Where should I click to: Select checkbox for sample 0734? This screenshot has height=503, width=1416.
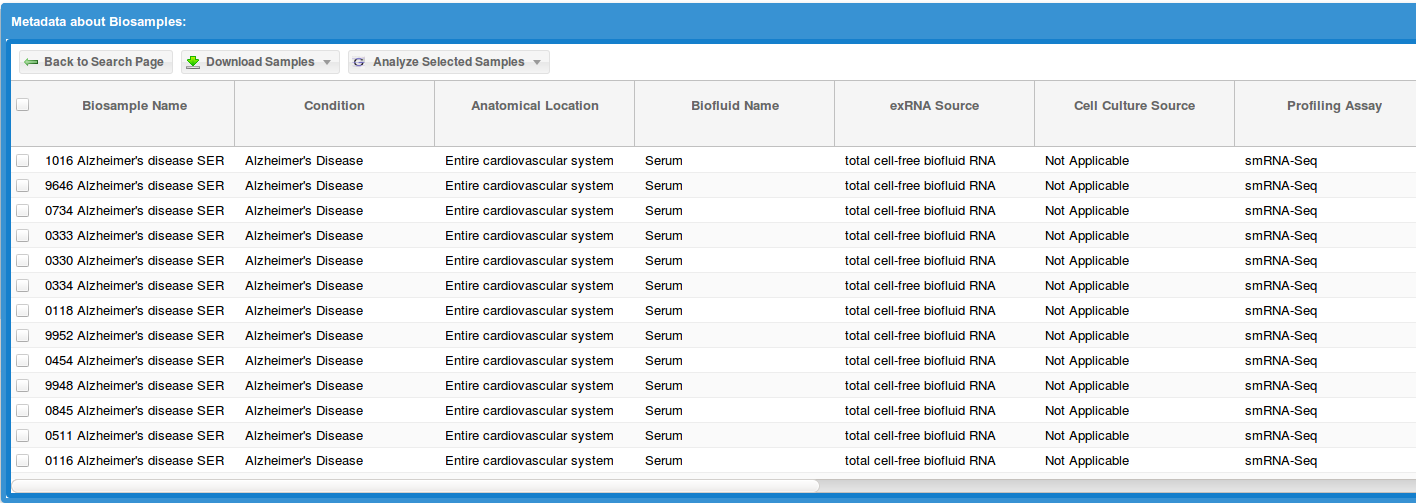23,211
